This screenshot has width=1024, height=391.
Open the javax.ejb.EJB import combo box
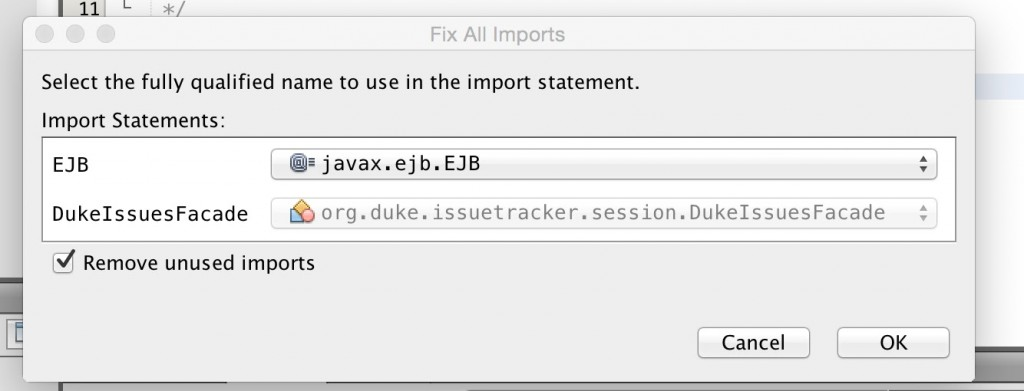tap(603, 164)
